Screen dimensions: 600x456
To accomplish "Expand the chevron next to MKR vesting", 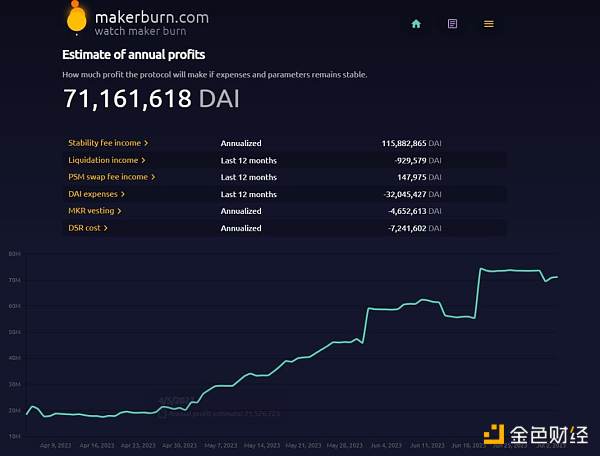I will [x=119, y=211].
